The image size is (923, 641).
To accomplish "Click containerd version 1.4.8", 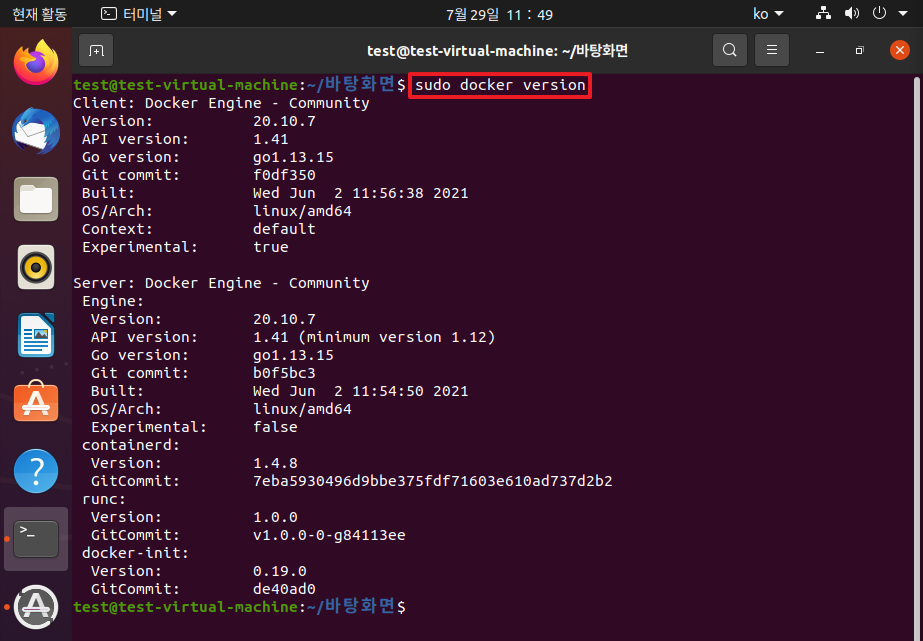I will pos(275,463).
